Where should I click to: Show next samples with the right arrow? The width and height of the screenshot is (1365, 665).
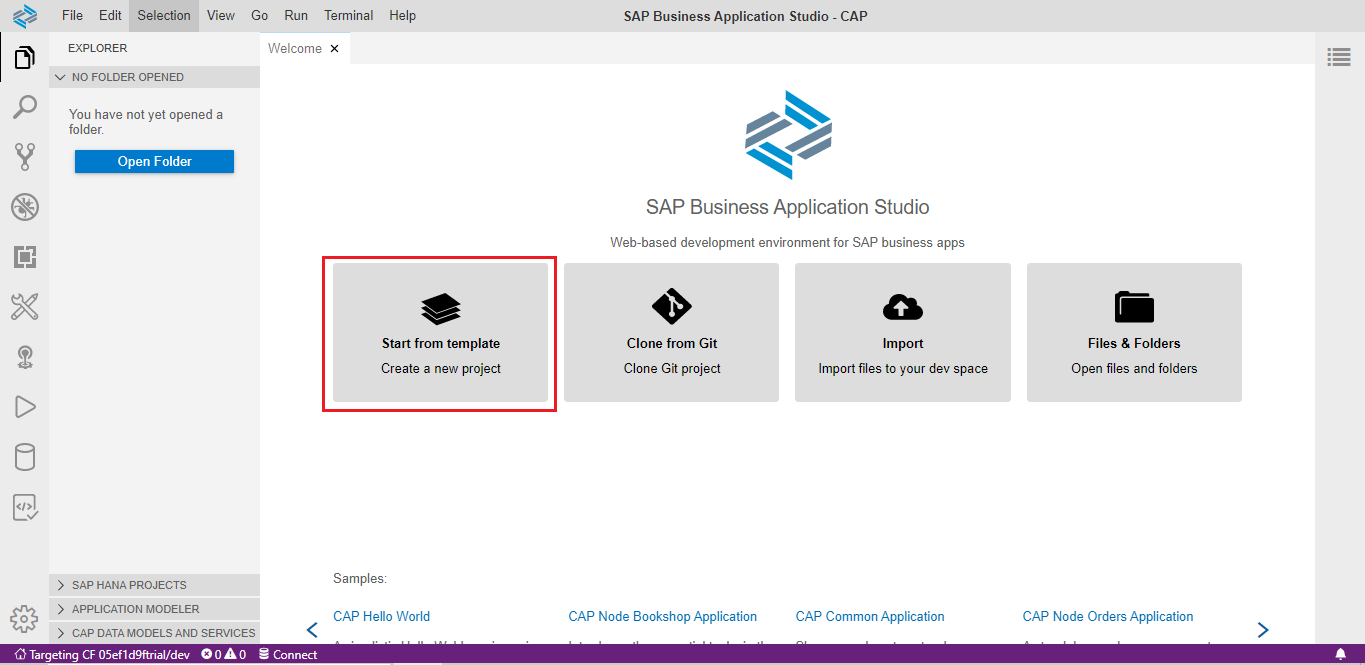(1262, 630)
